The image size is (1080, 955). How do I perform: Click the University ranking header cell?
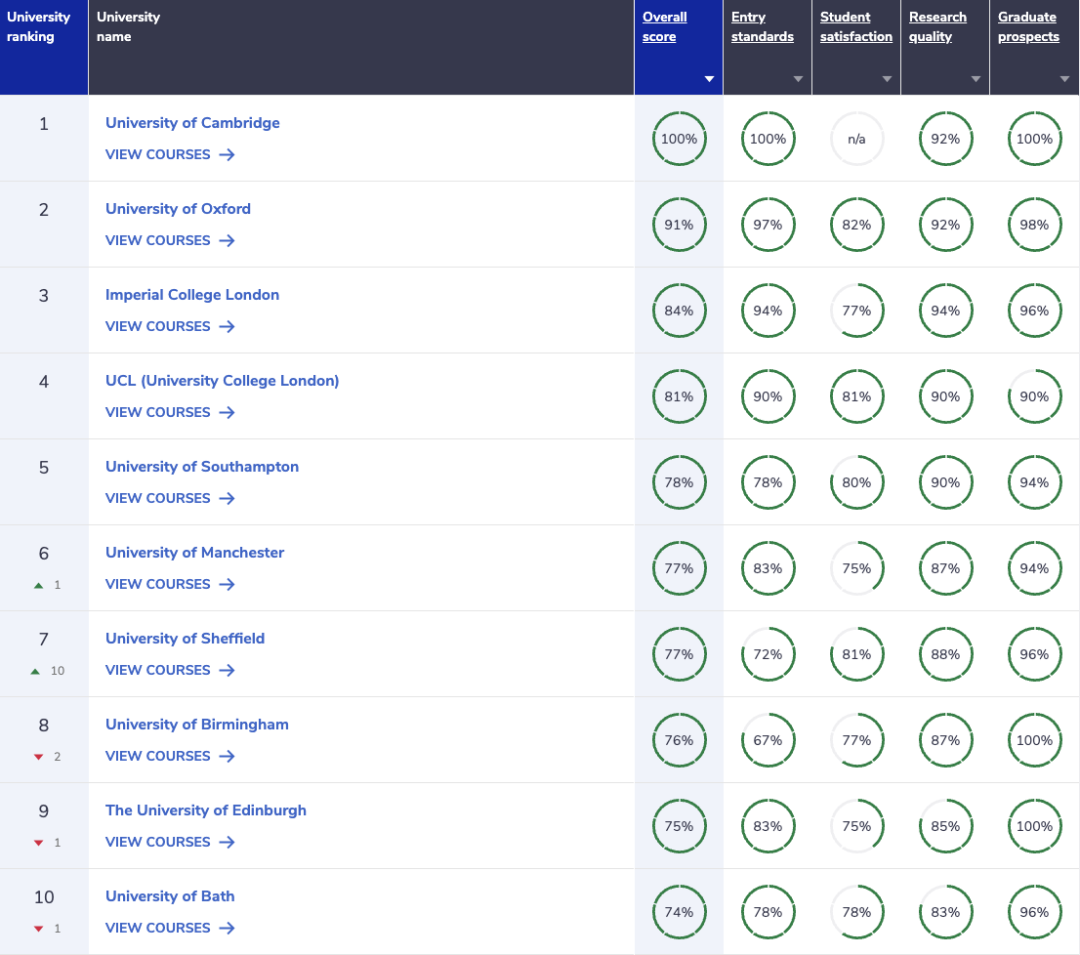(x=44, y=47)
